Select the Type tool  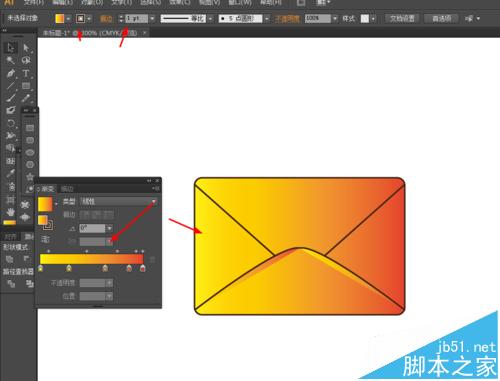(26, 73)
